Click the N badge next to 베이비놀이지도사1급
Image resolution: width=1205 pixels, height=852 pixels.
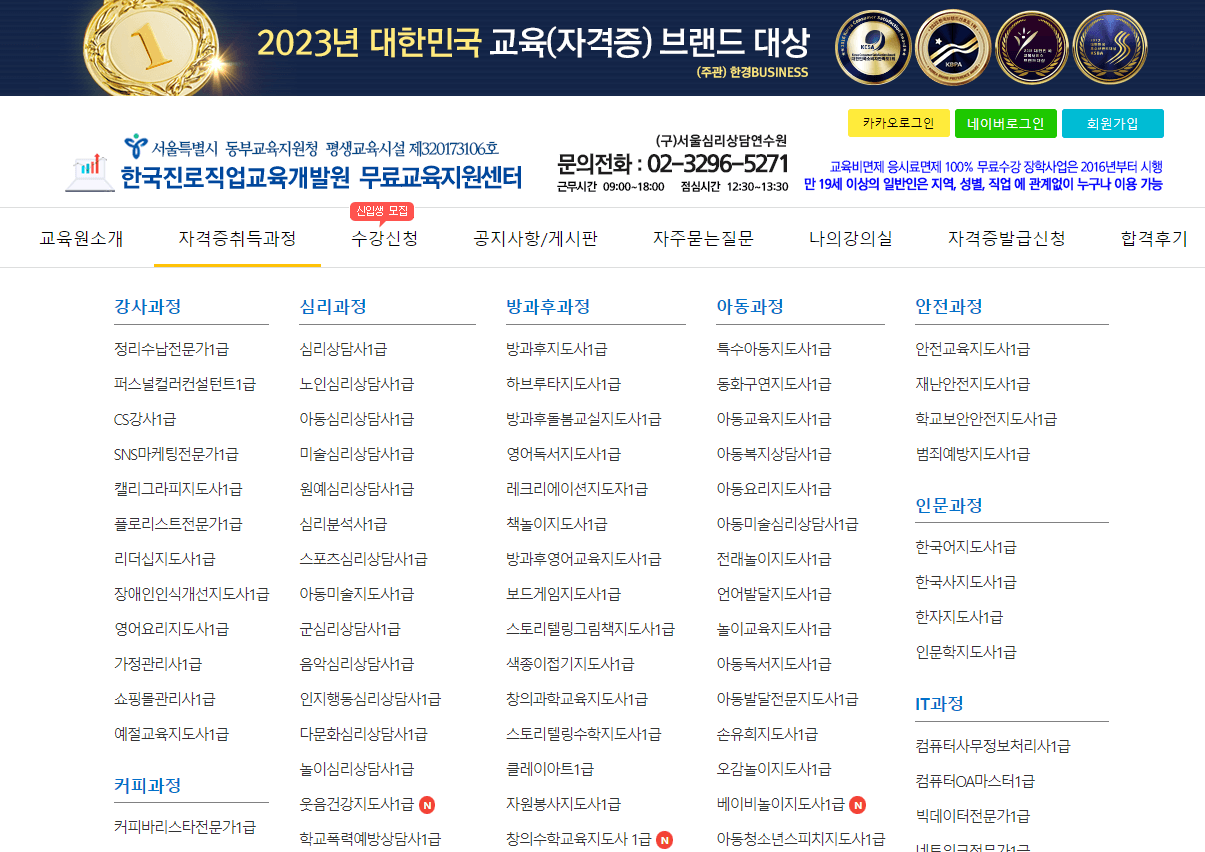point(857,803)
